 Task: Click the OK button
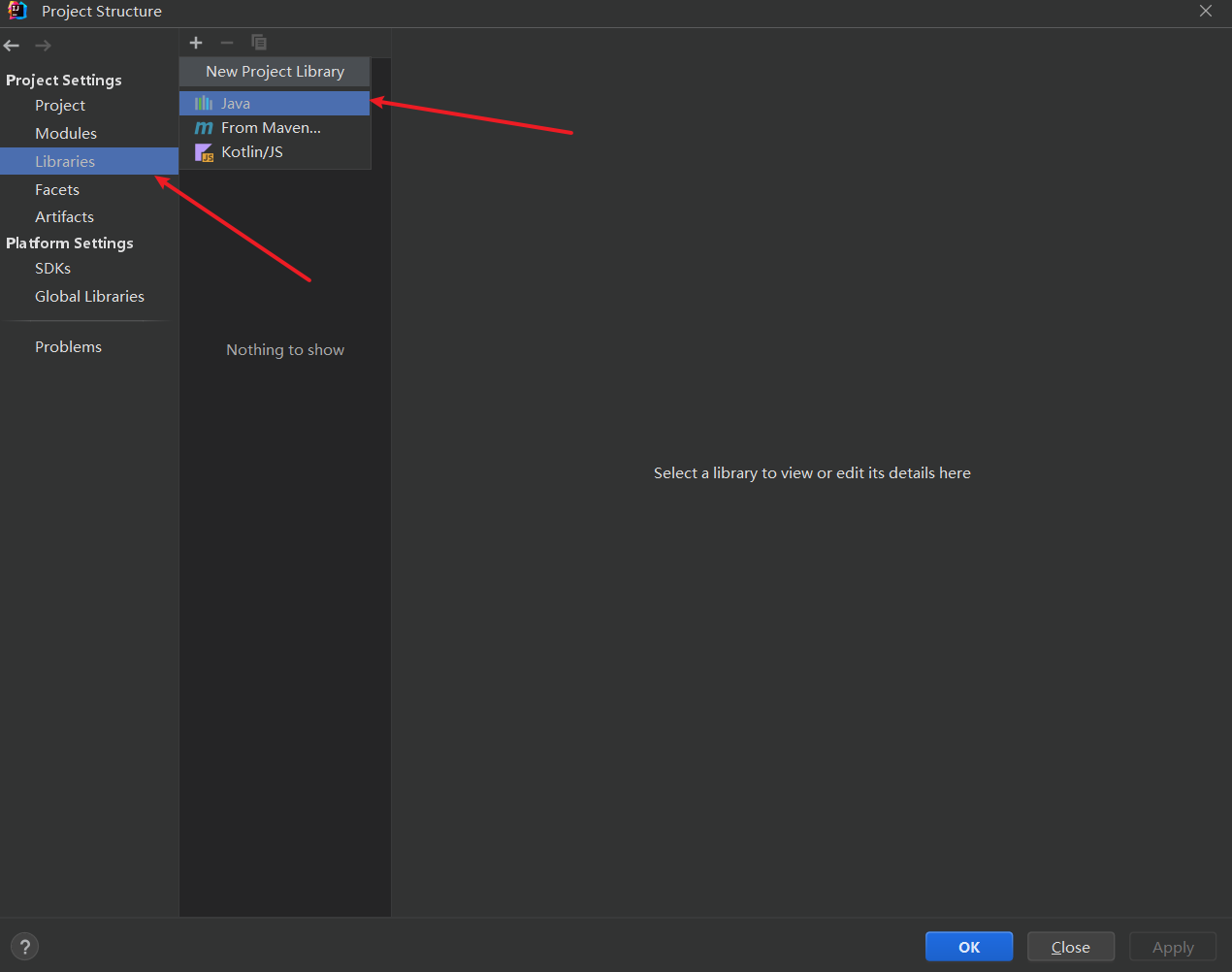[x=969, y=947]
